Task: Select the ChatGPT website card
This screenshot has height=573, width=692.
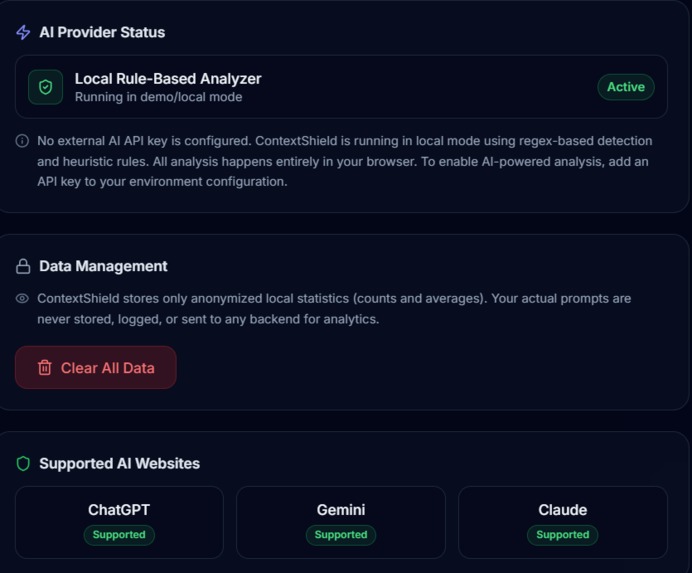Action: 119,522
